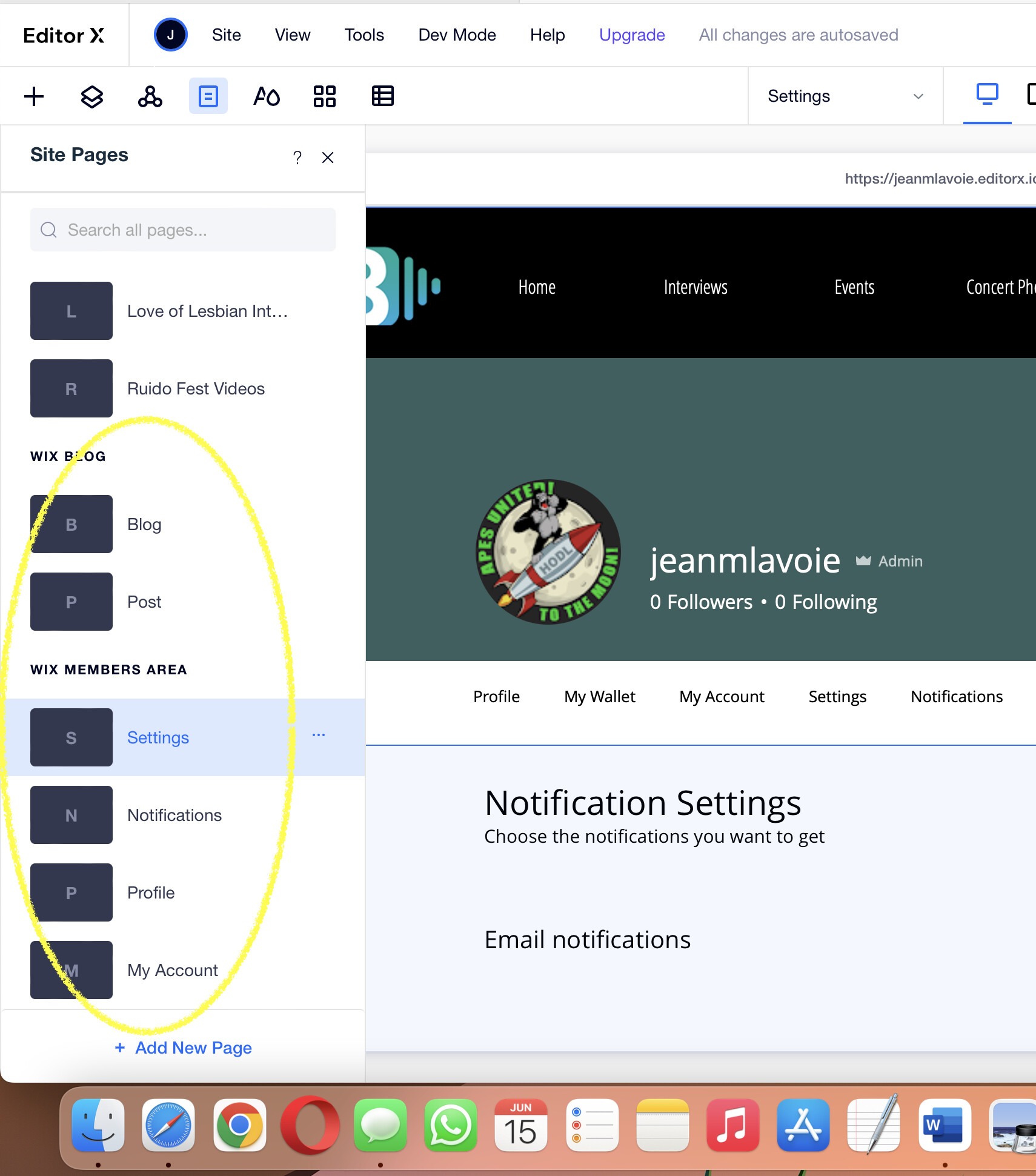Open Finder from the dock
The image size is (1036, 1176).
[98, 1125]
